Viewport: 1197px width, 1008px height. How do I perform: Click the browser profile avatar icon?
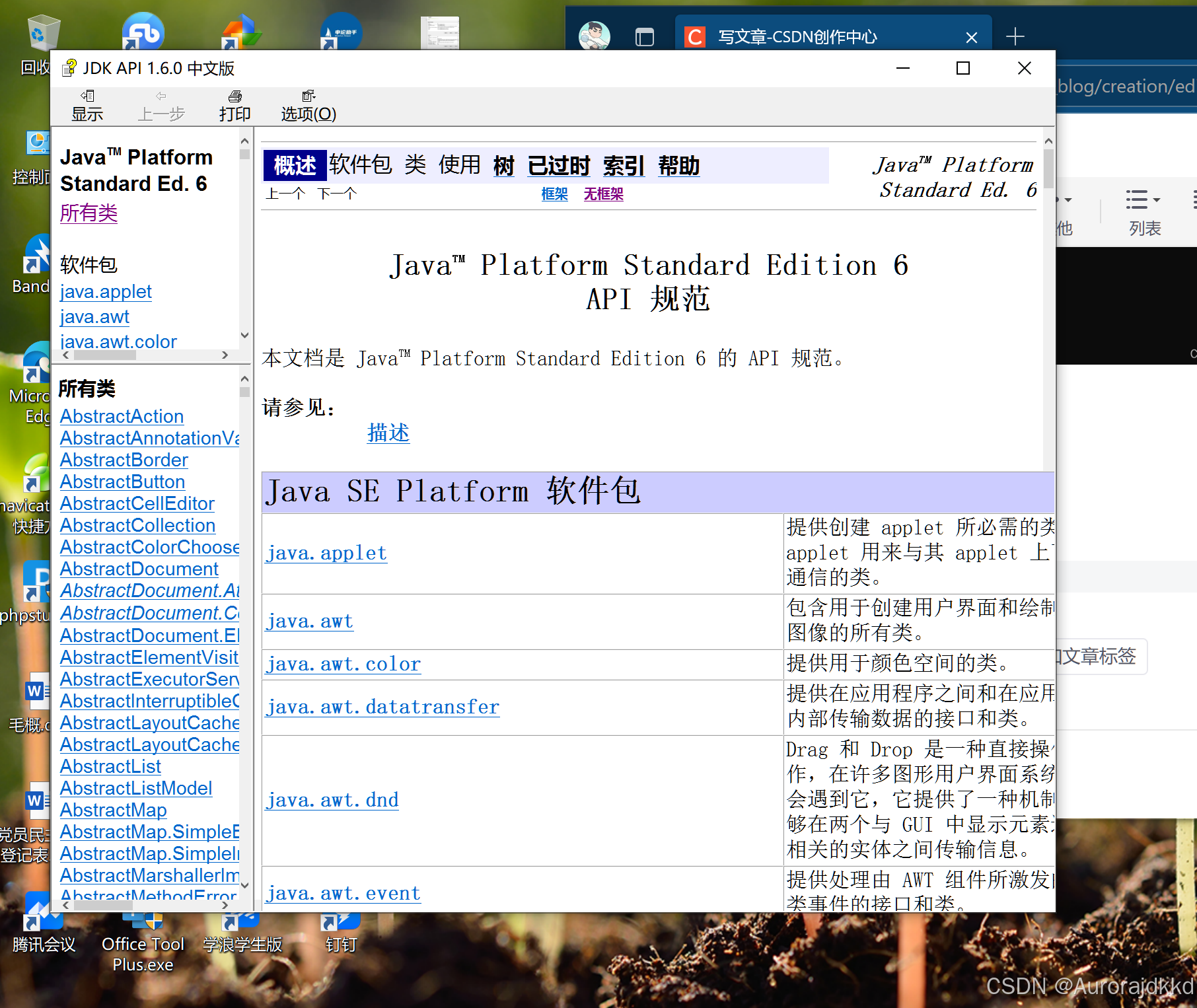point(593,36)
